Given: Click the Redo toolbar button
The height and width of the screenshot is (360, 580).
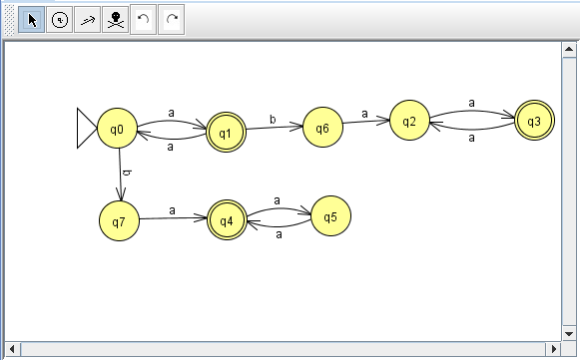Looking at the screenshot, I should [172, 20].
